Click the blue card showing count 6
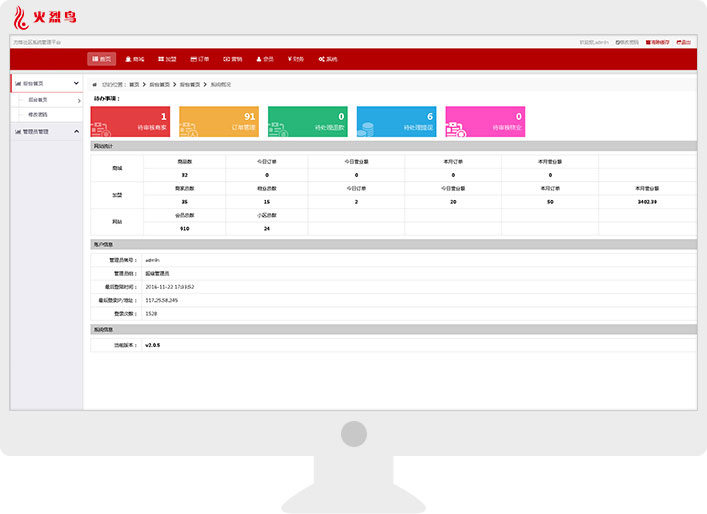The height and width of the screenshot is (514, 707). 396,122
